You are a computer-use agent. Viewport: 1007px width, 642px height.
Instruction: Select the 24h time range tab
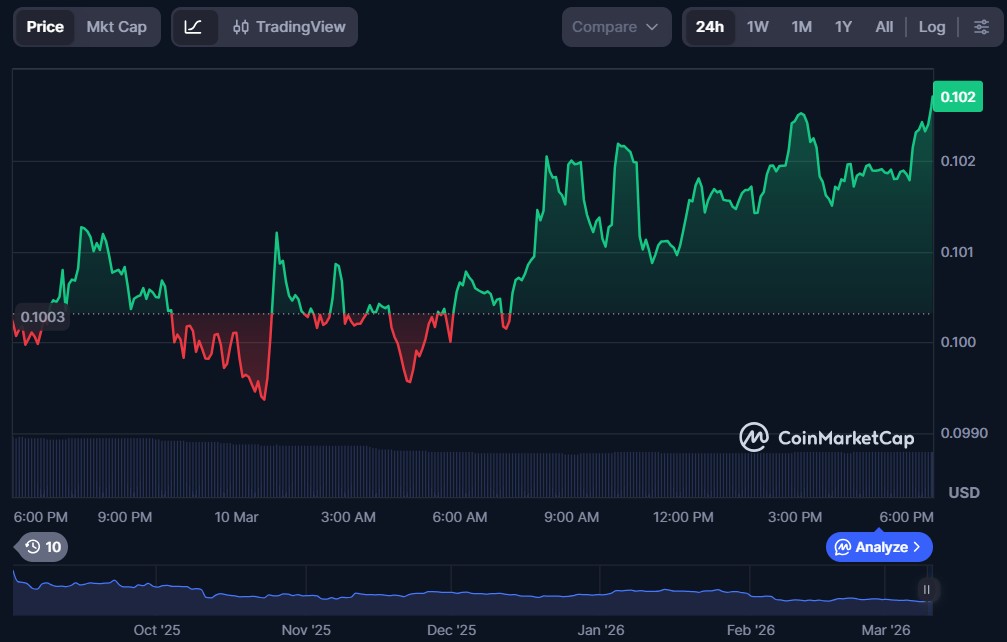(x=710, y=27)
